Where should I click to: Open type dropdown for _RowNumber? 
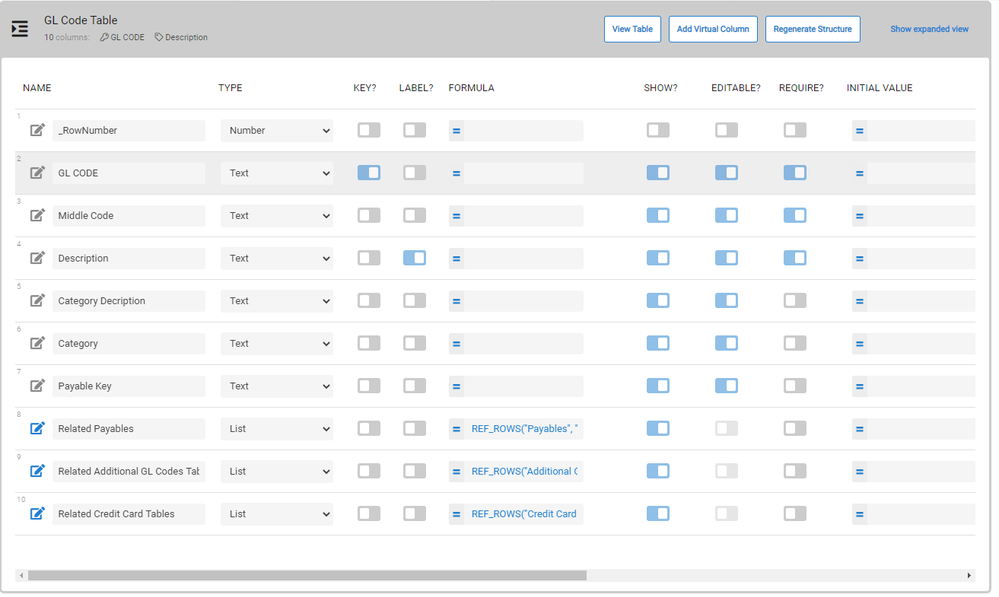(277, 131)
